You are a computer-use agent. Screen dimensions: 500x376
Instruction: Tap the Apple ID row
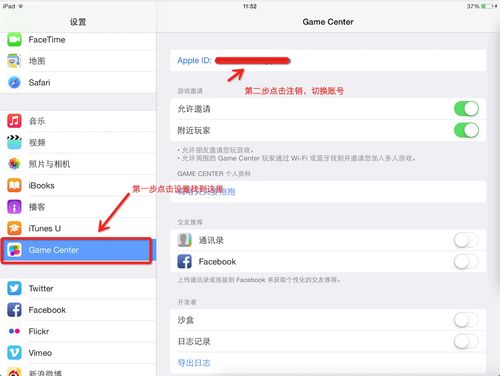(328, 61)
